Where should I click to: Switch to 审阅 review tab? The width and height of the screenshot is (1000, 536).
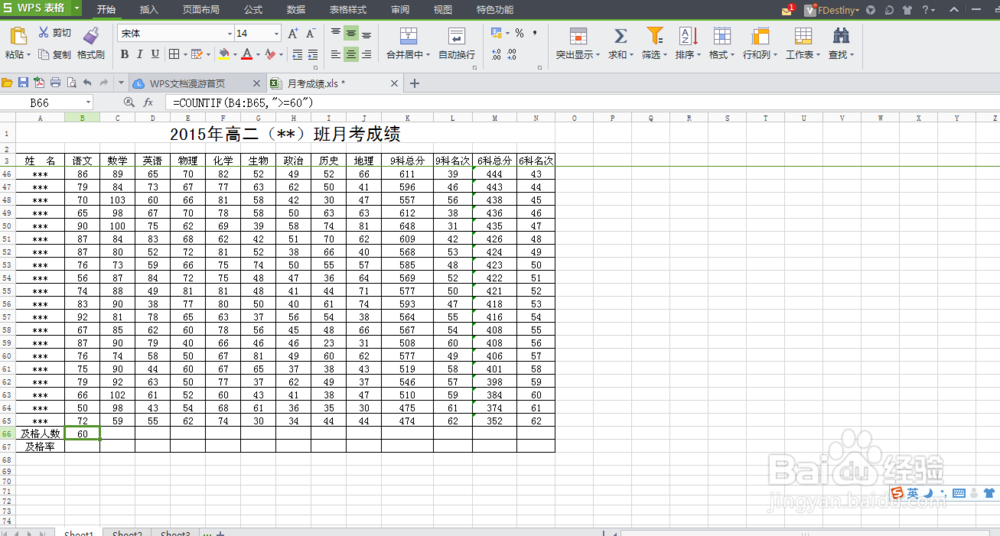click(401, 10)
